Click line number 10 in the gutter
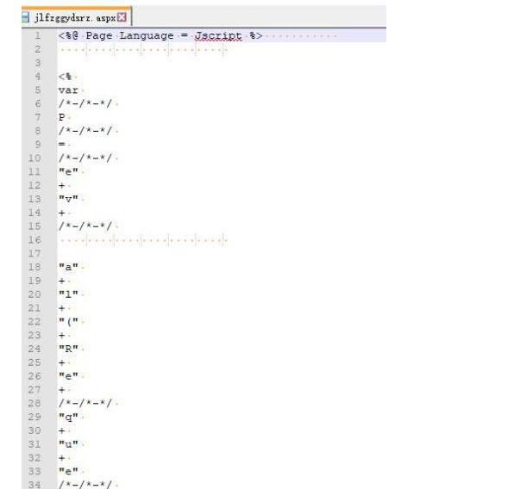 [35, 158]
